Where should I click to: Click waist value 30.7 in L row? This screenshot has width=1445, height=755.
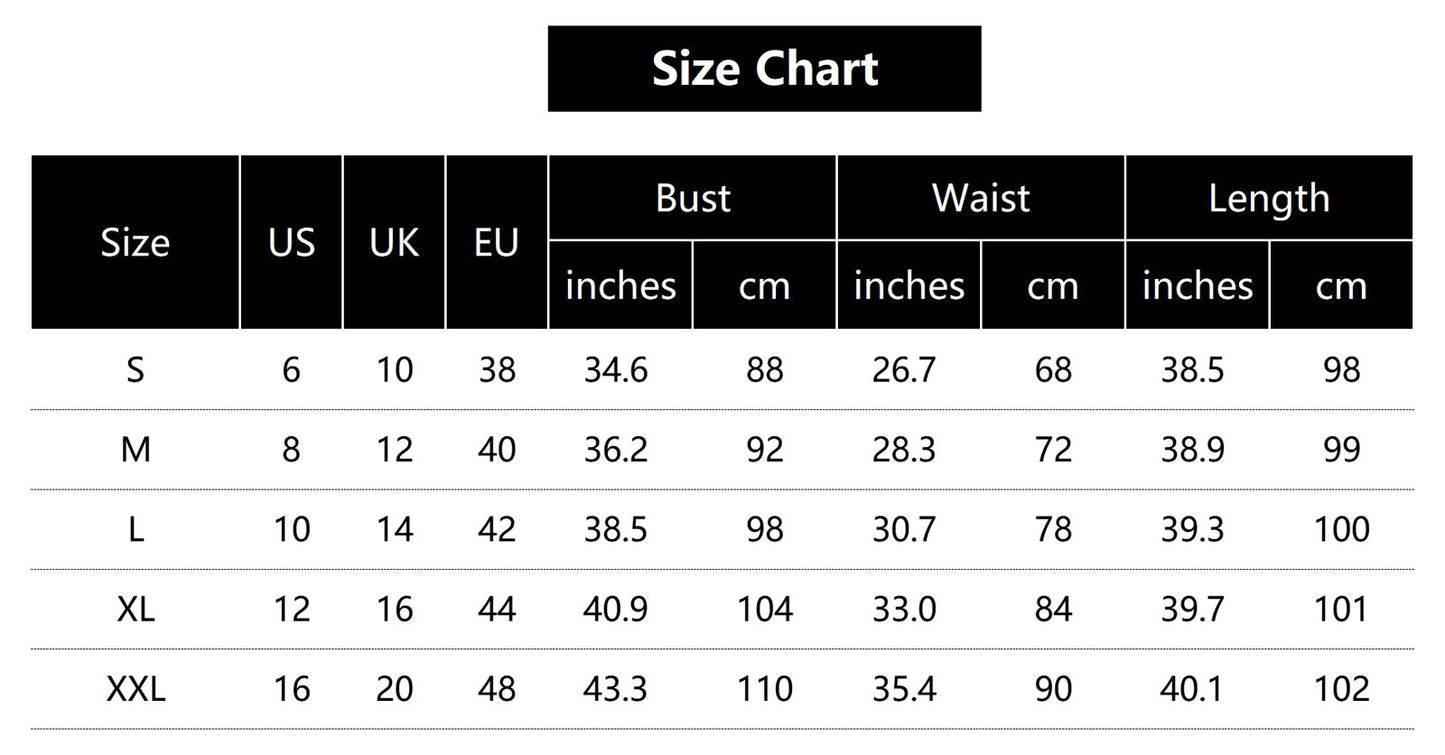coord(904,530)
